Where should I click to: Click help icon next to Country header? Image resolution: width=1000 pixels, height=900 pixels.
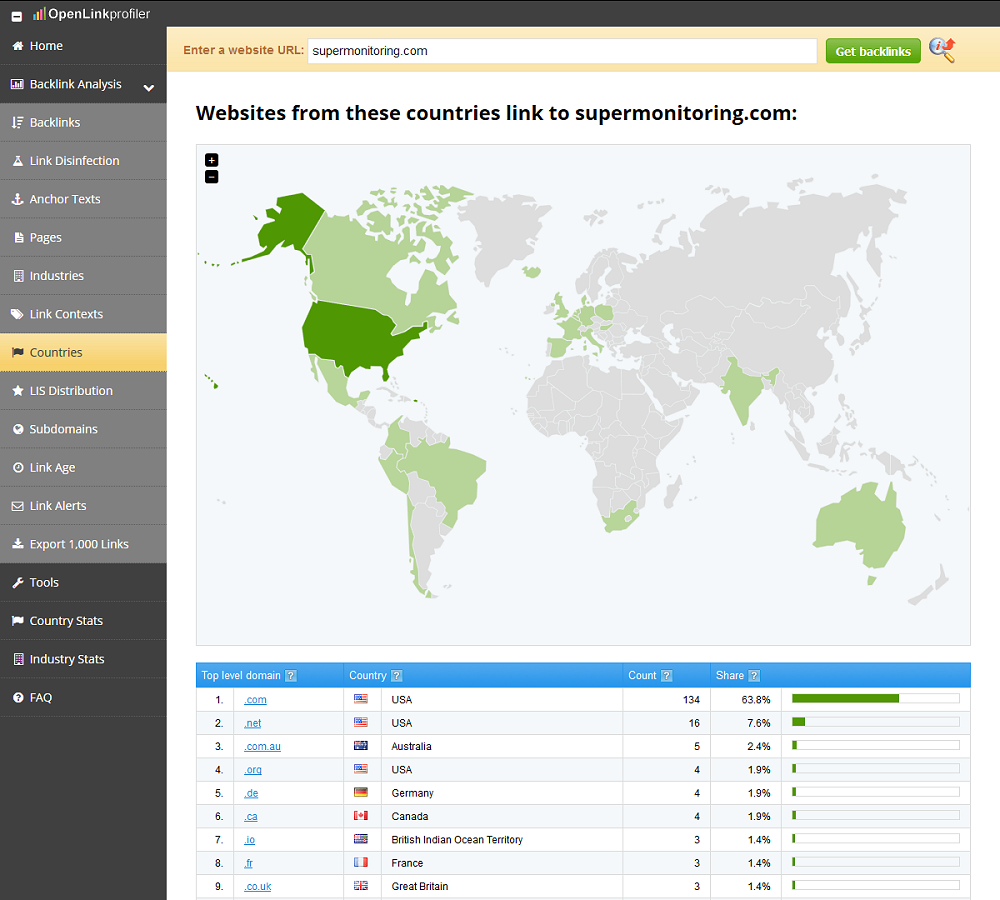pos(397,675)
